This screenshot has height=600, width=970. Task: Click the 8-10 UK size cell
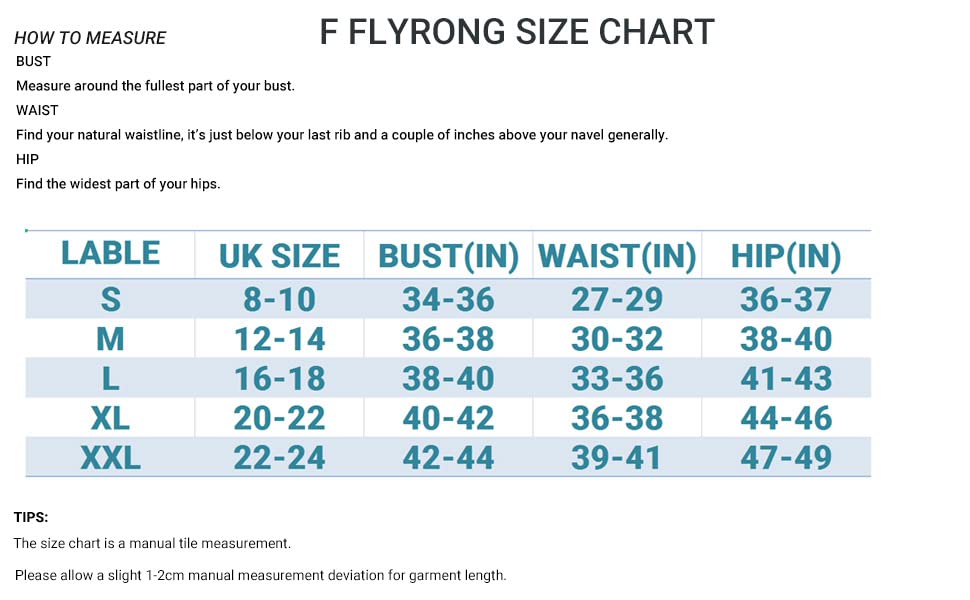(279, 299)
